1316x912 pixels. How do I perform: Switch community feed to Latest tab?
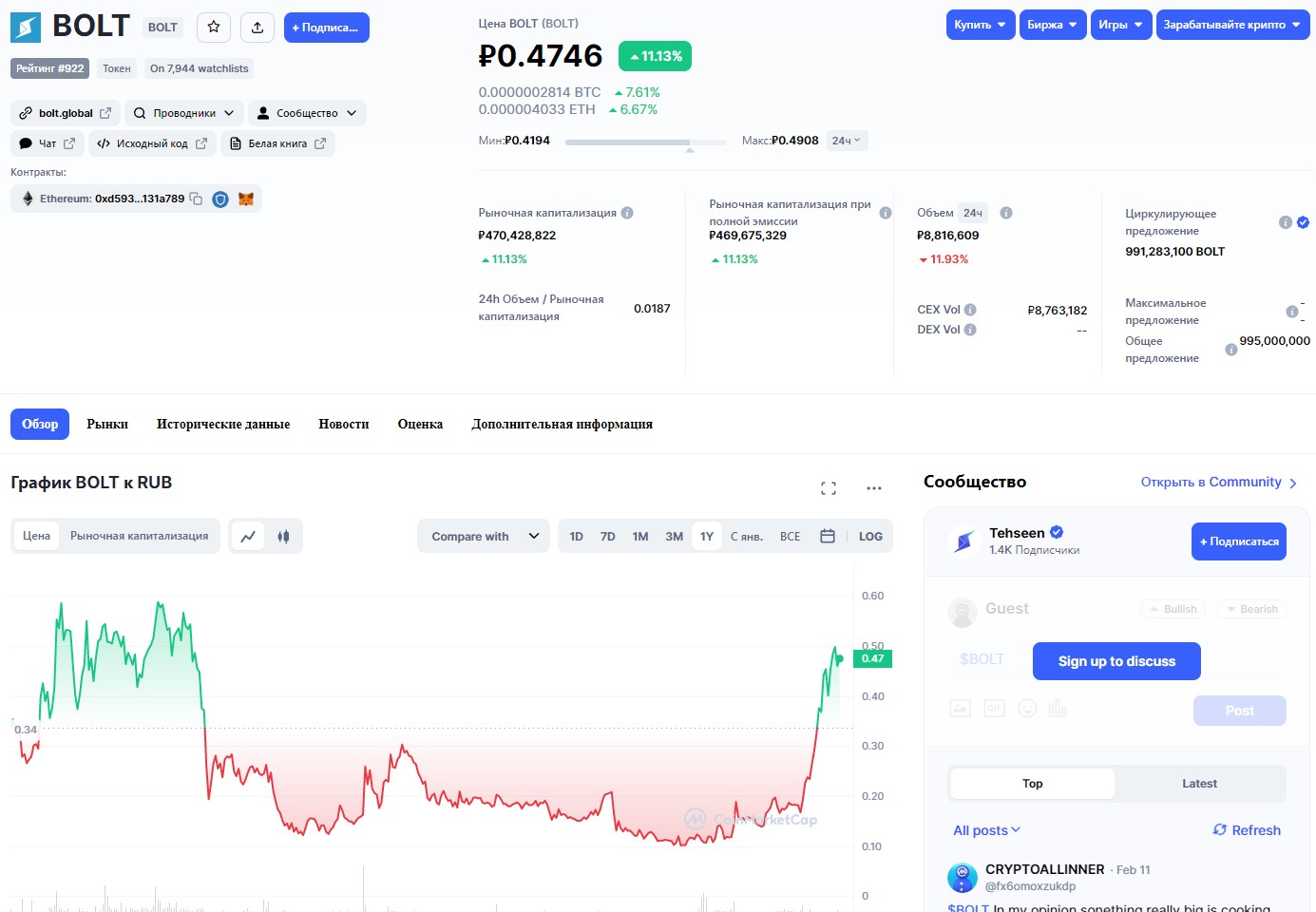coord(1199,784)
